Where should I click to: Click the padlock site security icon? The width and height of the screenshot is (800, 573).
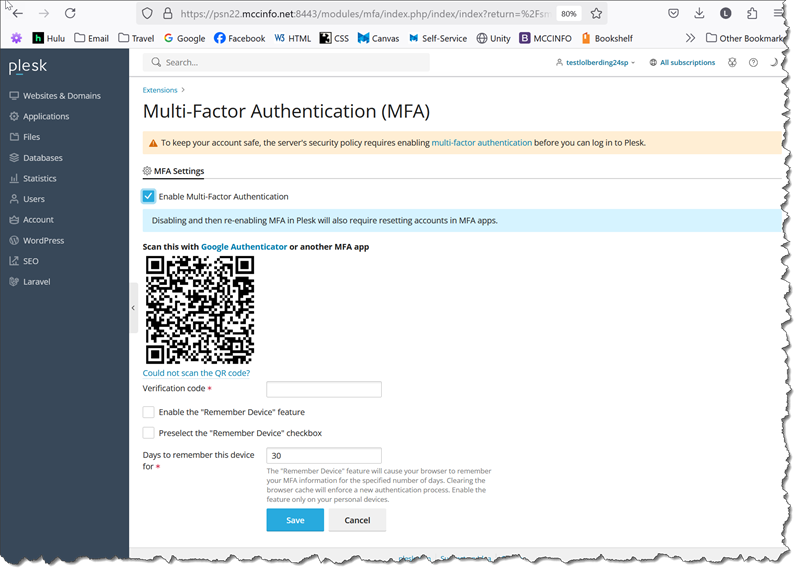167,14
